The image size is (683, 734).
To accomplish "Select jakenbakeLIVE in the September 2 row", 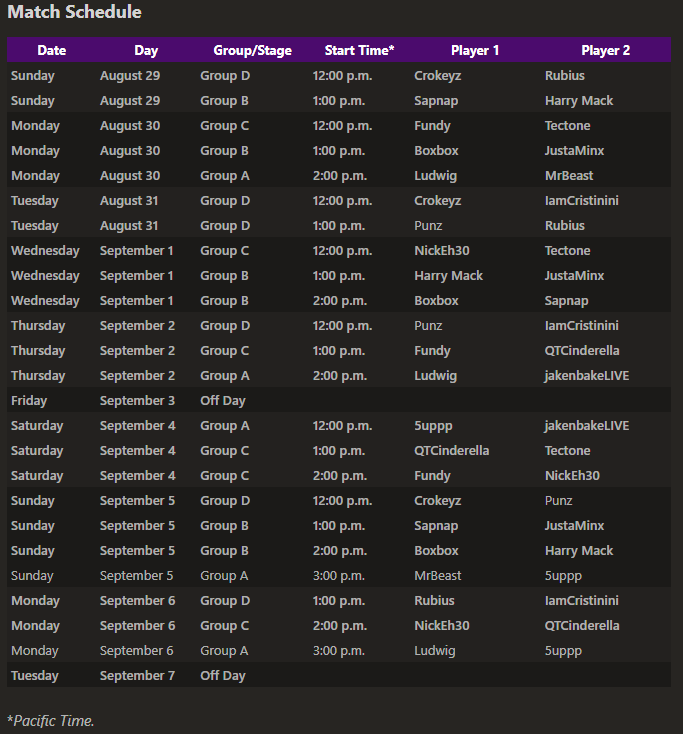I will 587,375.
